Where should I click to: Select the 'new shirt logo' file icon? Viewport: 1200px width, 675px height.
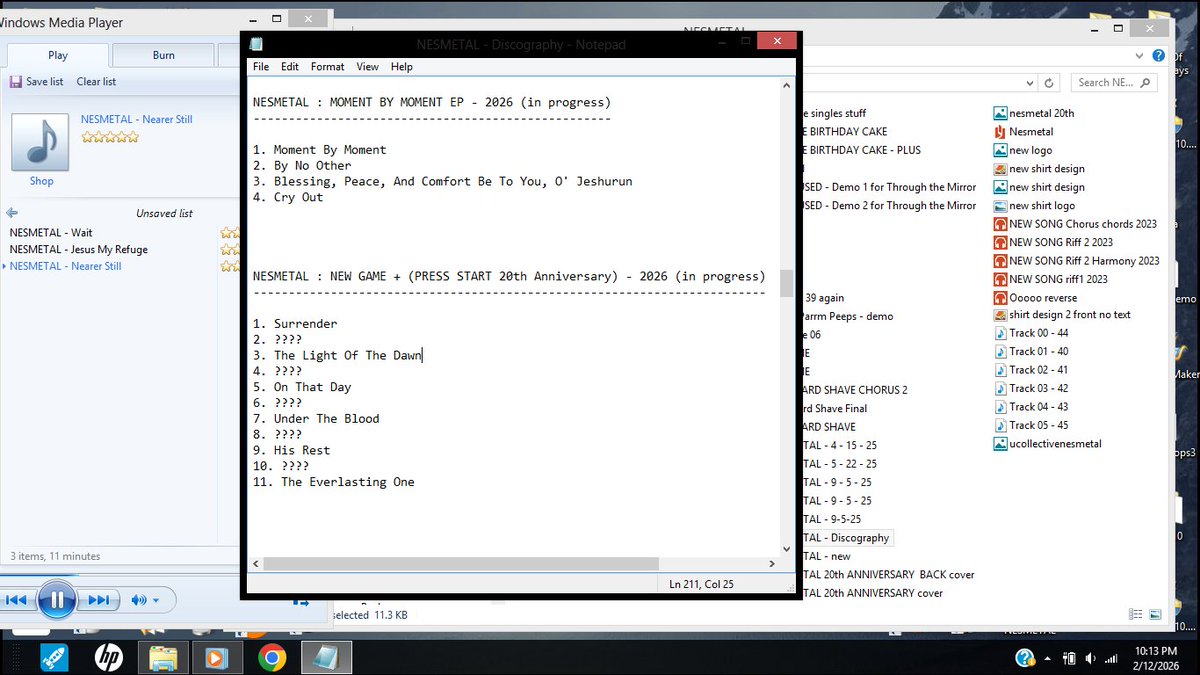[x=1000, y=205]
